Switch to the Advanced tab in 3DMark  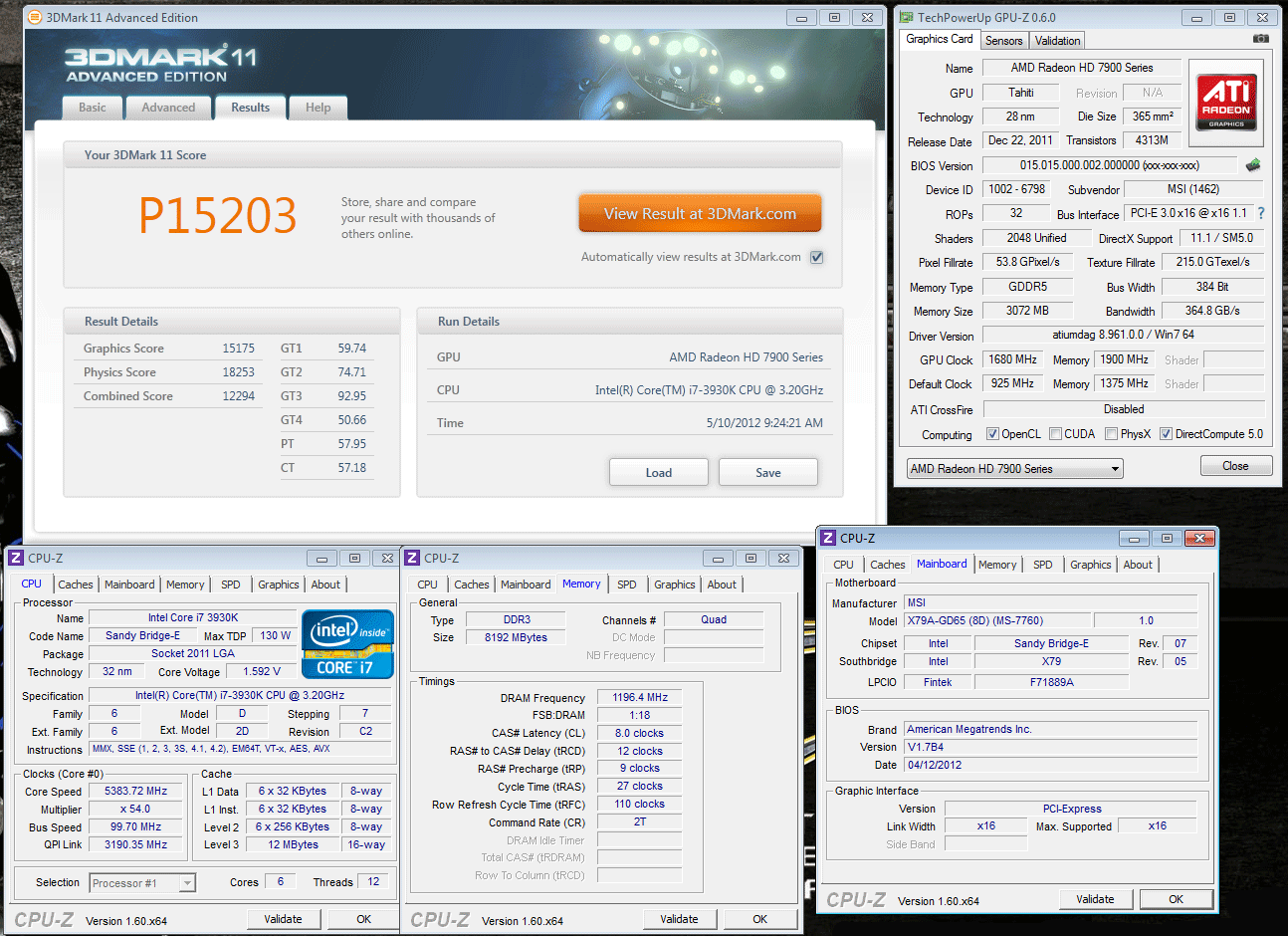pos(168,108)
